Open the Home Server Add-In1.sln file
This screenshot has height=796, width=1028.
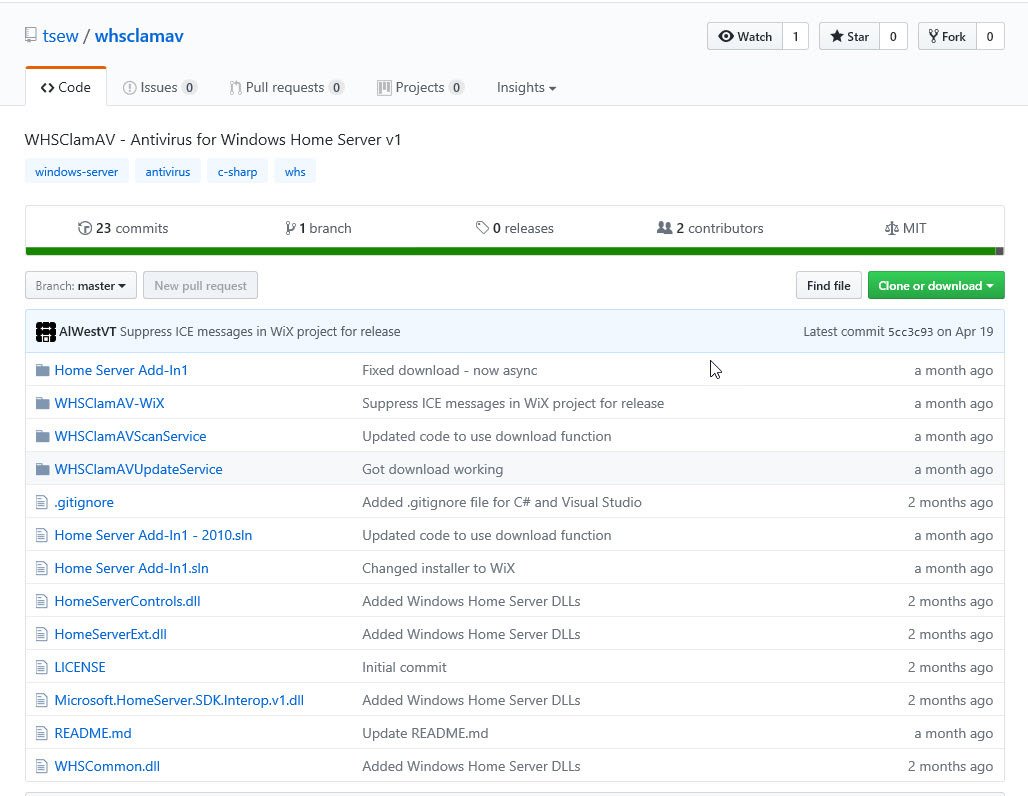(132, 568)
